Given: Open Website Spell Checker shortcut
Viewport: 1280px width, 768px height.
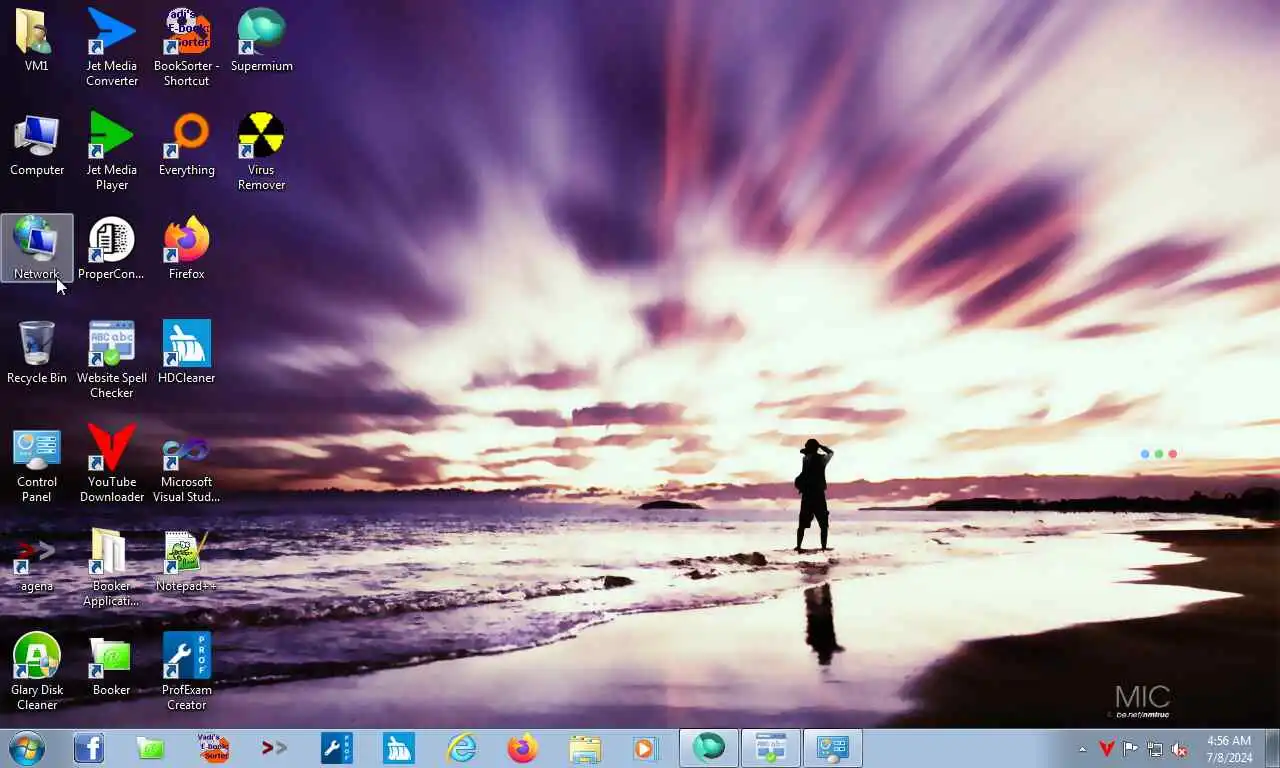Looking at the screenshot, I should (112, 359).
